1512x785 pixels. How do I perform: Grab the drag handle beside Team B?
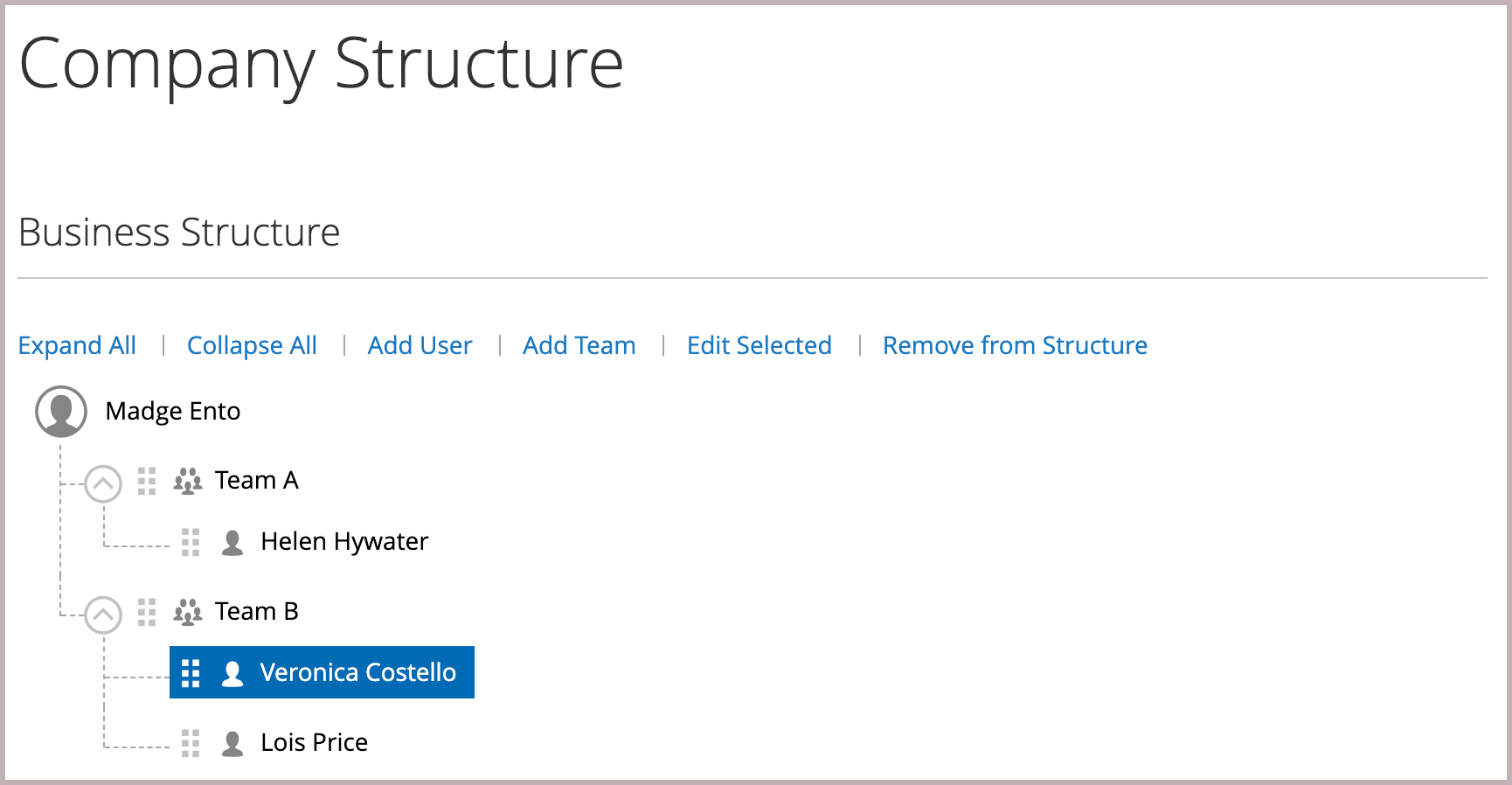coord(147,612)
